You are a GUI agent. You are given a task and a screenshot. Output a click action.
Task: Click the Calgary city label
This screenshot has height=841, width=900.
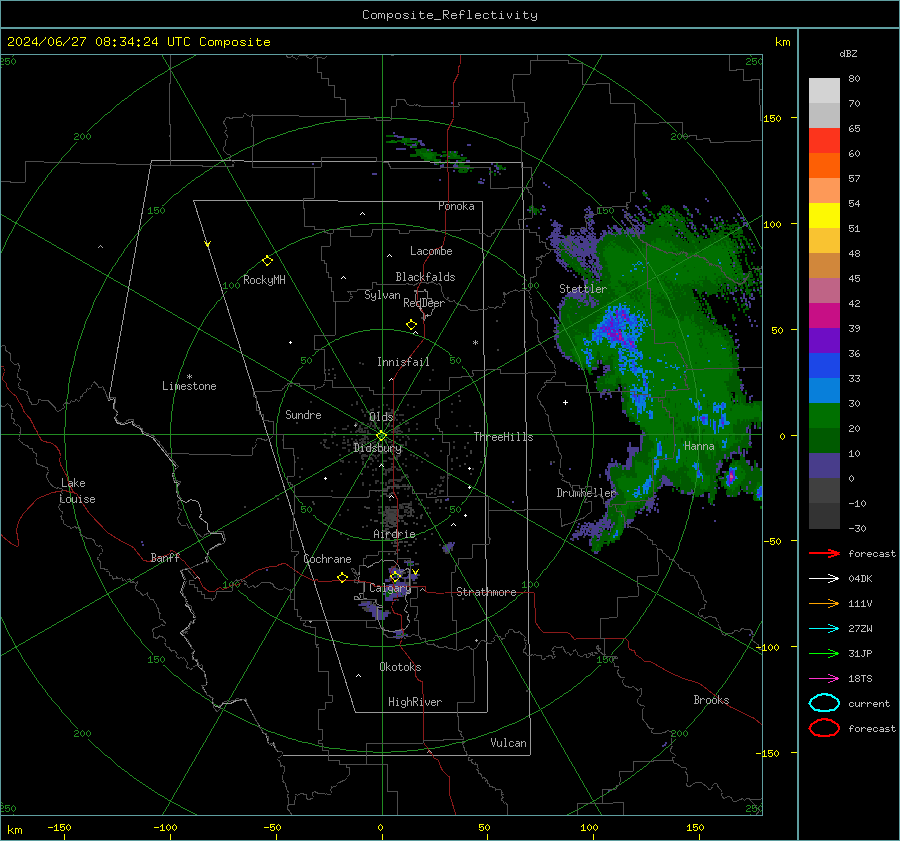tap(390, 588)
